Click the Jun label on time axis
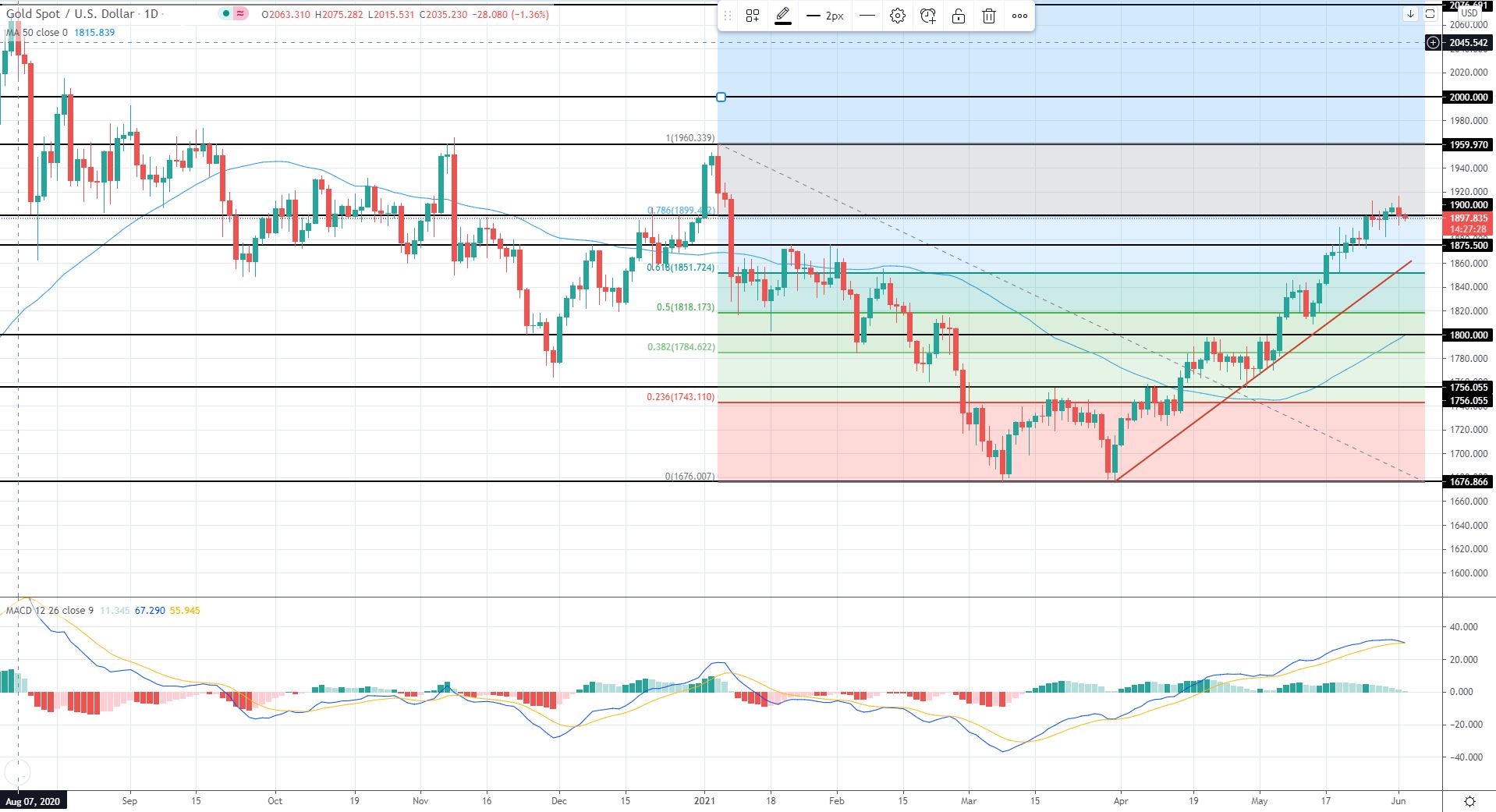The height and width of the screenshot is (812, 1496). (x=1398, y=800)
